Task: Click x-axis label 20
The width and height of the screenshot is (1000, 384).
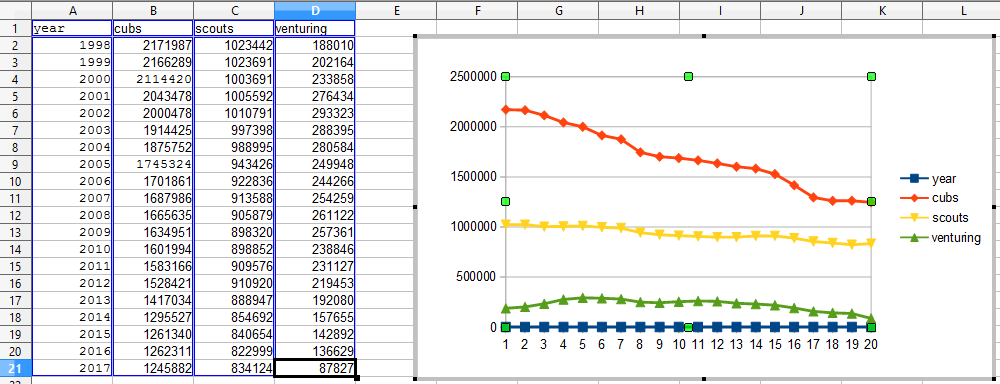Action: (x=871, y=344)
